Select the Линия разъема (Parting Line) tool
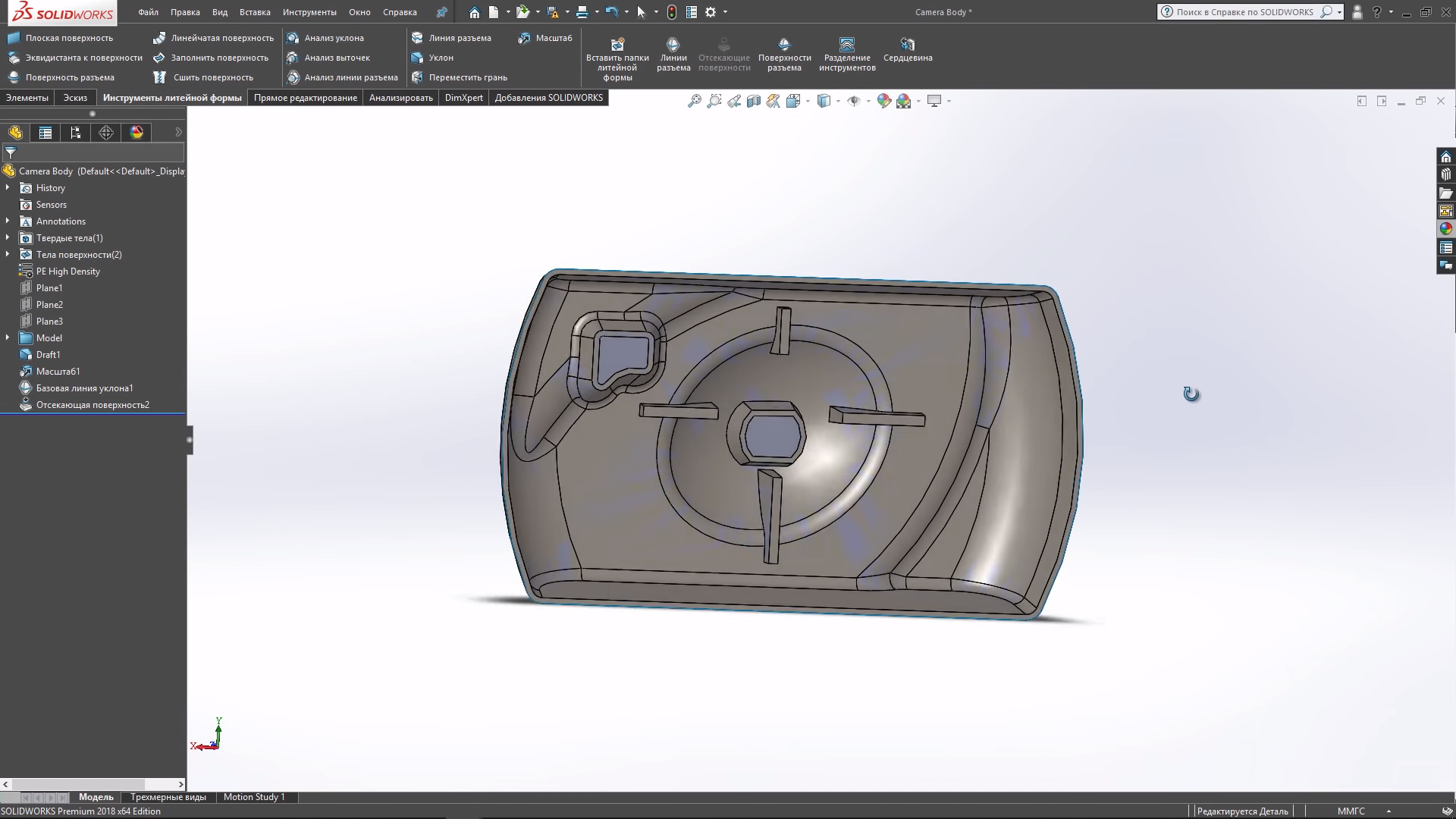This screenshot has height=819, width=1456. tap(460, 37)
